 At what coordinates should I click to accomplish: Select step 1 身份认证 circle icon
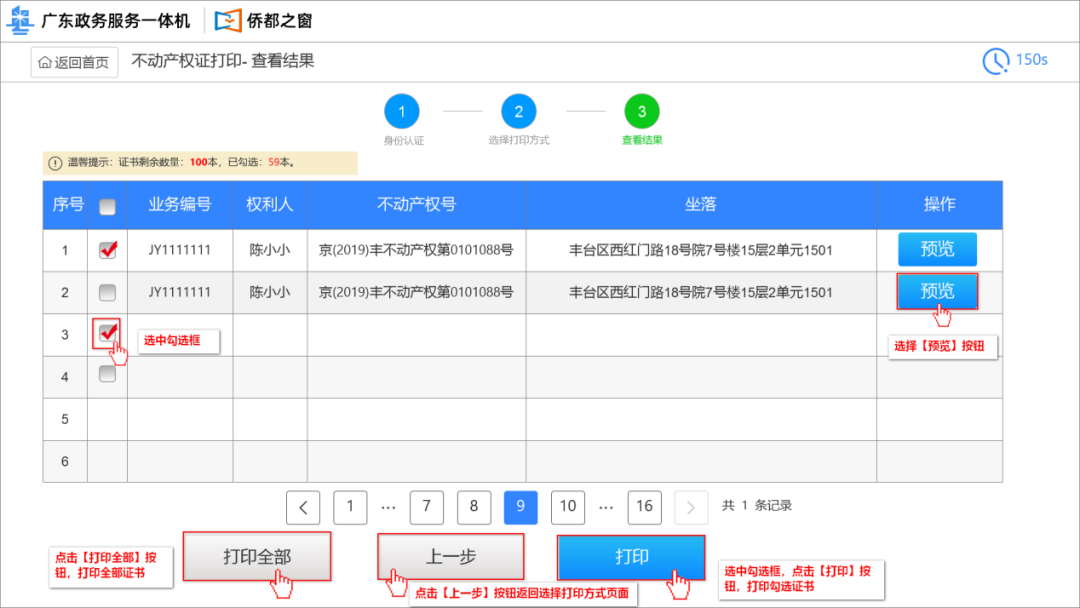click(402, 112)
